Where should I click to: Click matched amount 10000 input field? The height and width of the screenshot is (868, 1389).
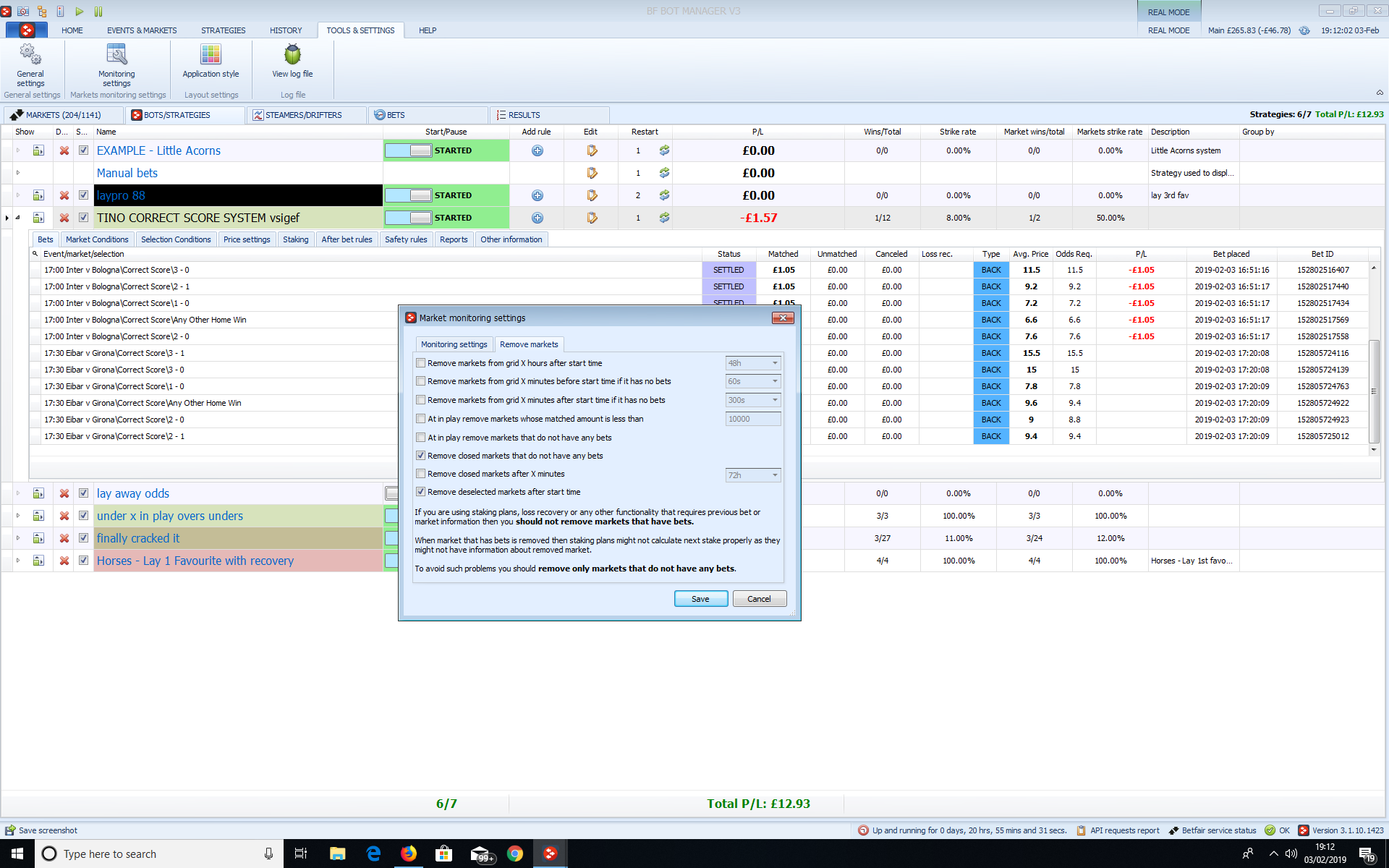point(753,419)
